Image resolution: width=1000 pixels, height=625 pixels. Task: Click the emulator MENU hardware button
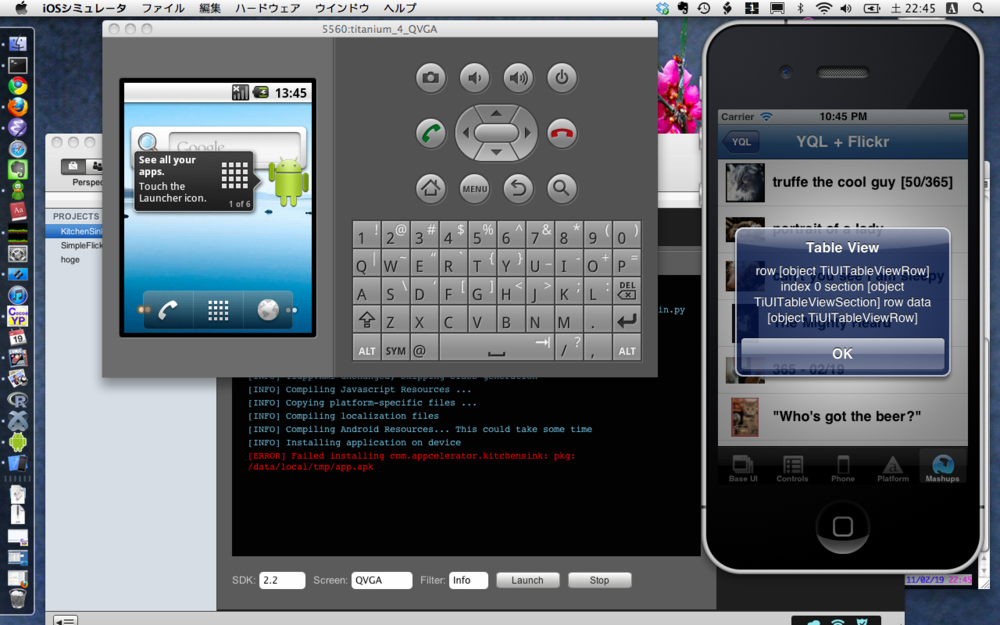point(474,188)
